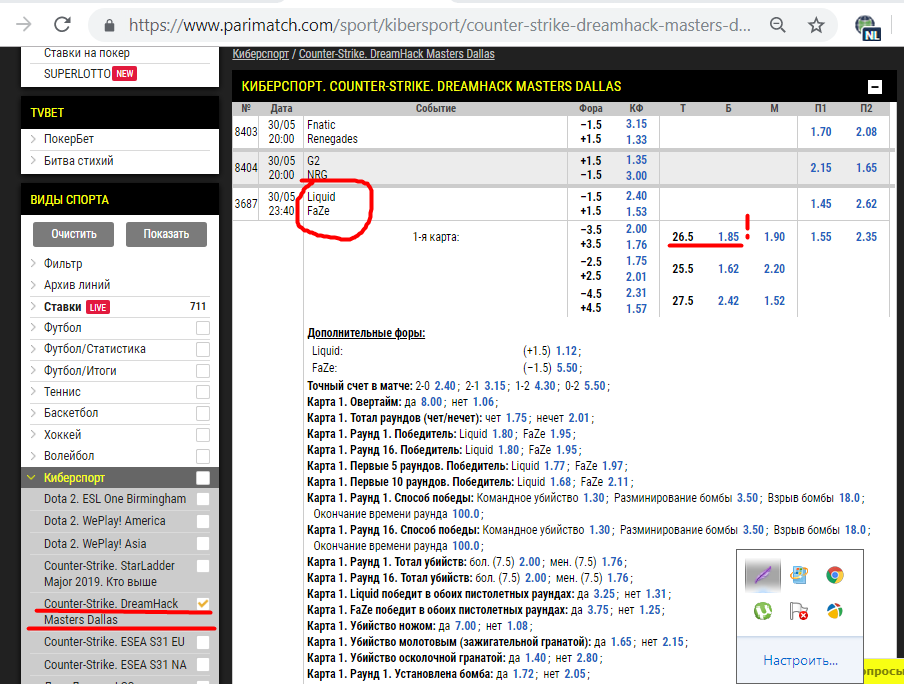The height and width of the screenshot is (684, 904).
Task: Open the Киберспорт breadcrumb link
Action: coord(261,54)
